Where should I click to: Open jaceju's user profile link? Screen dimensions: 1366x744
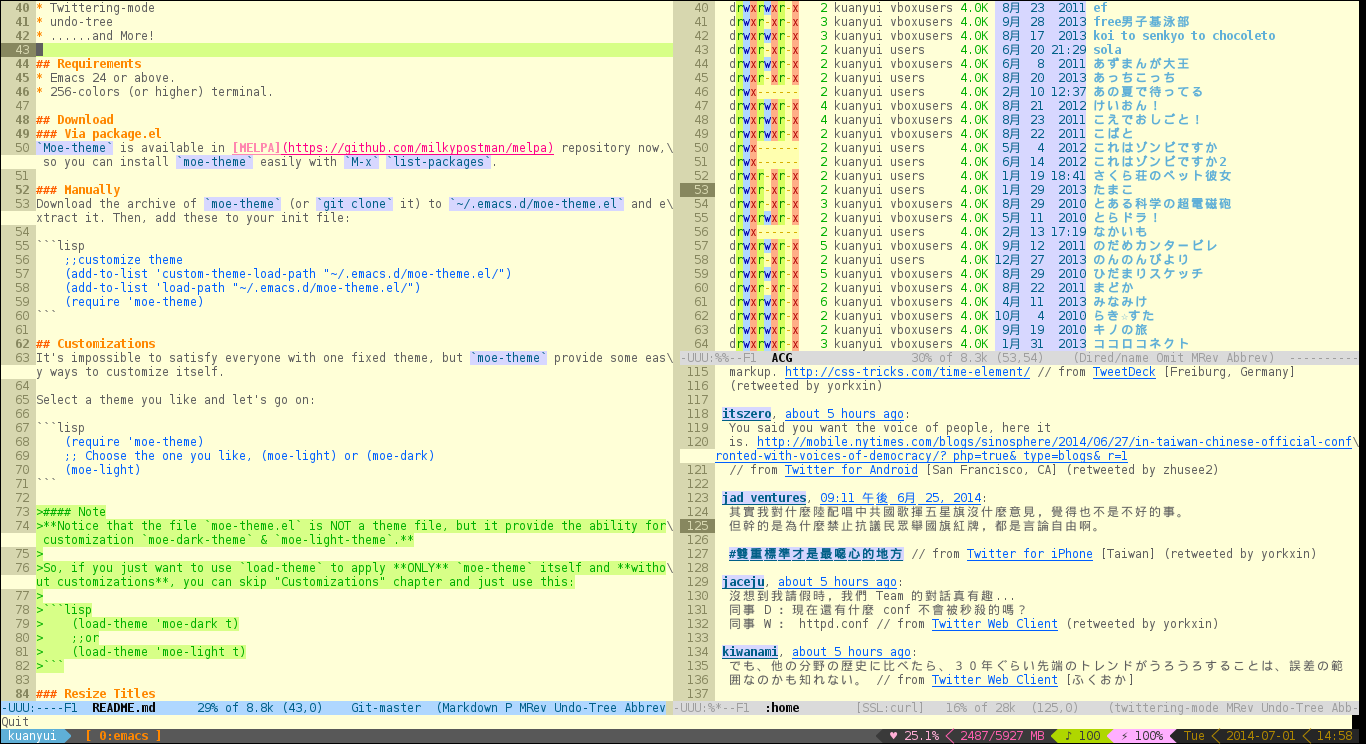743,582
